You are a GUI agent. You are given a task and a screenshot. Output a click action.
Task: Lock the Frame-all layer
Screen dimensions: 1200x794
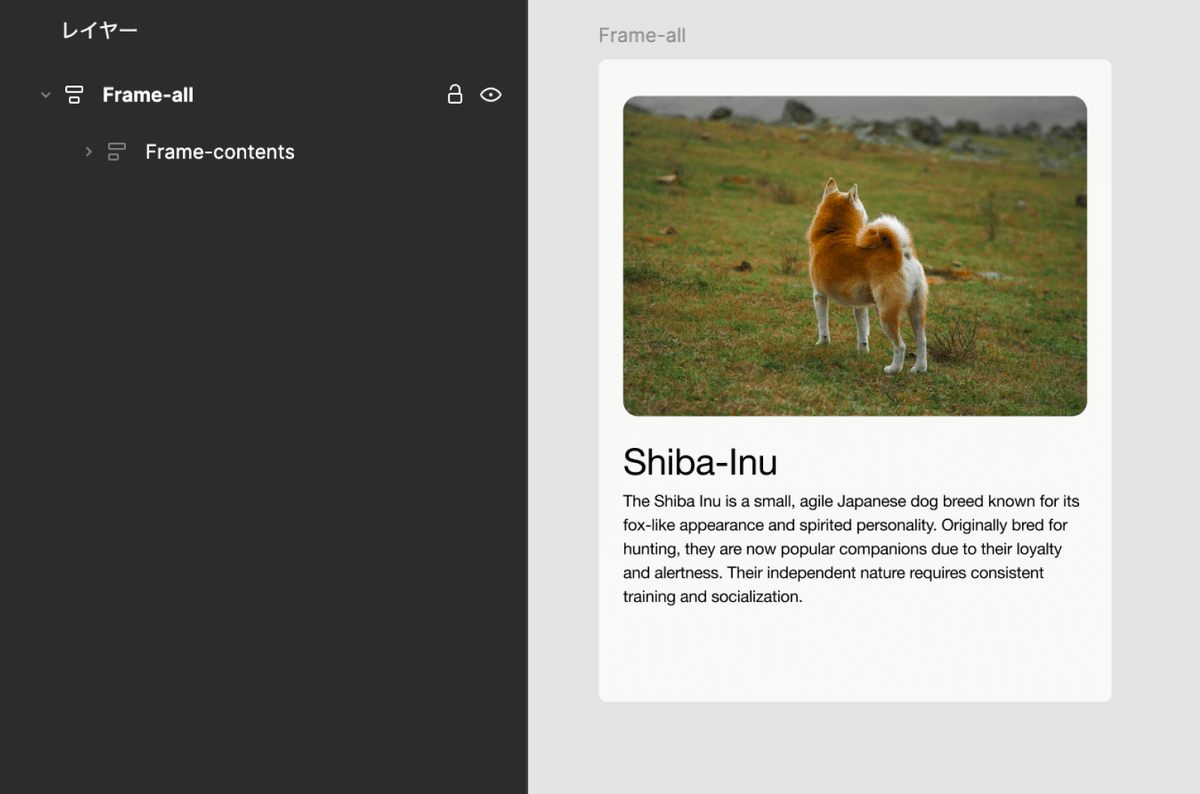[x=454, y=95]
